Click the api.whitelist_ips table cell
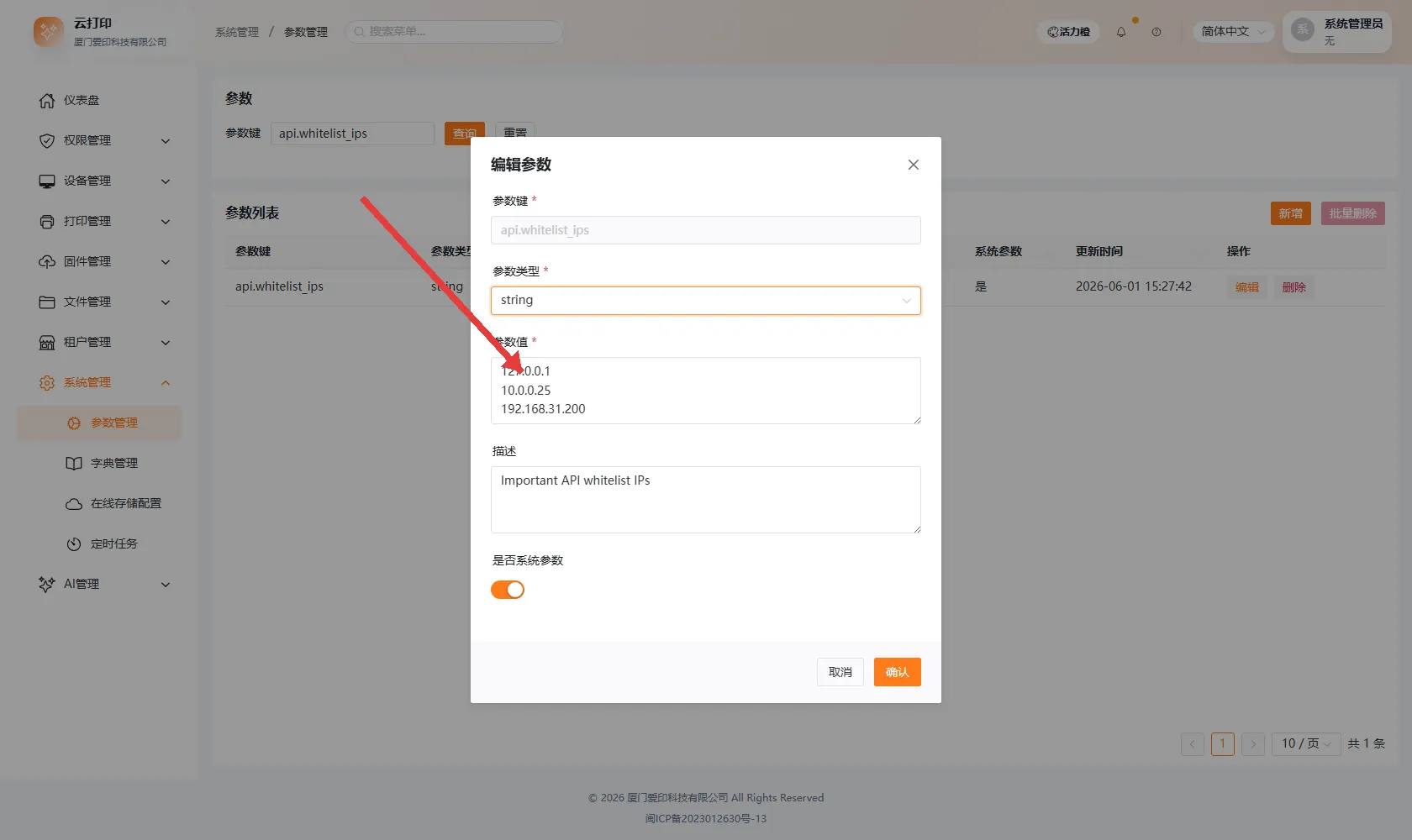Viewport: 1412px width, 840px height. [x=279, y=286]
